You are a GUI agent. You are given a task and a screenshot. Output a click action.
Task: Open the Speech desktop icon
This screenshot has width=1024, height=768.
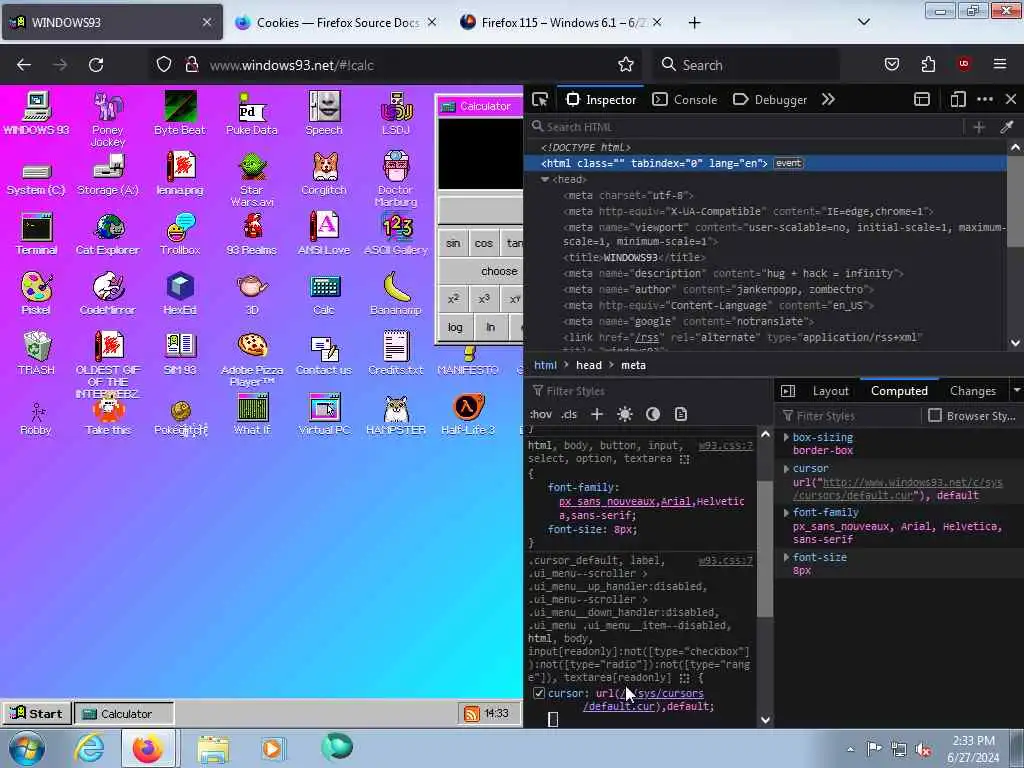[x=324, y=113]
